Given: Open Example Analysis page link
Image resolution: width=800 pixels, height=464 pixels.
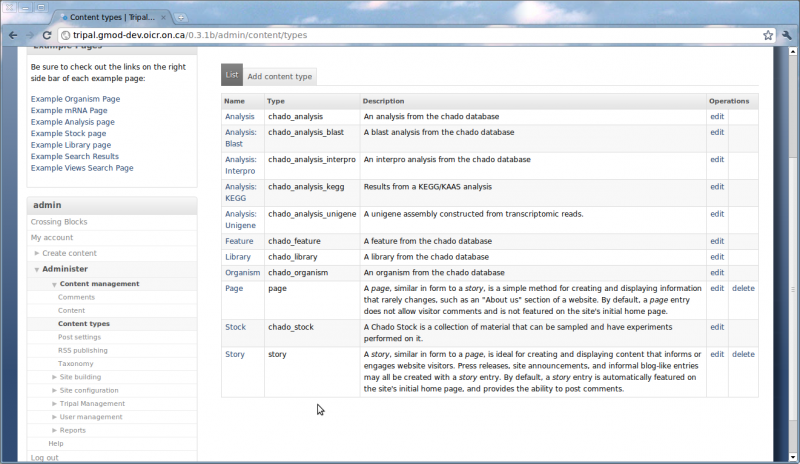Looking at the screenshot, I should pyautogui.click(x=72, y=122).
